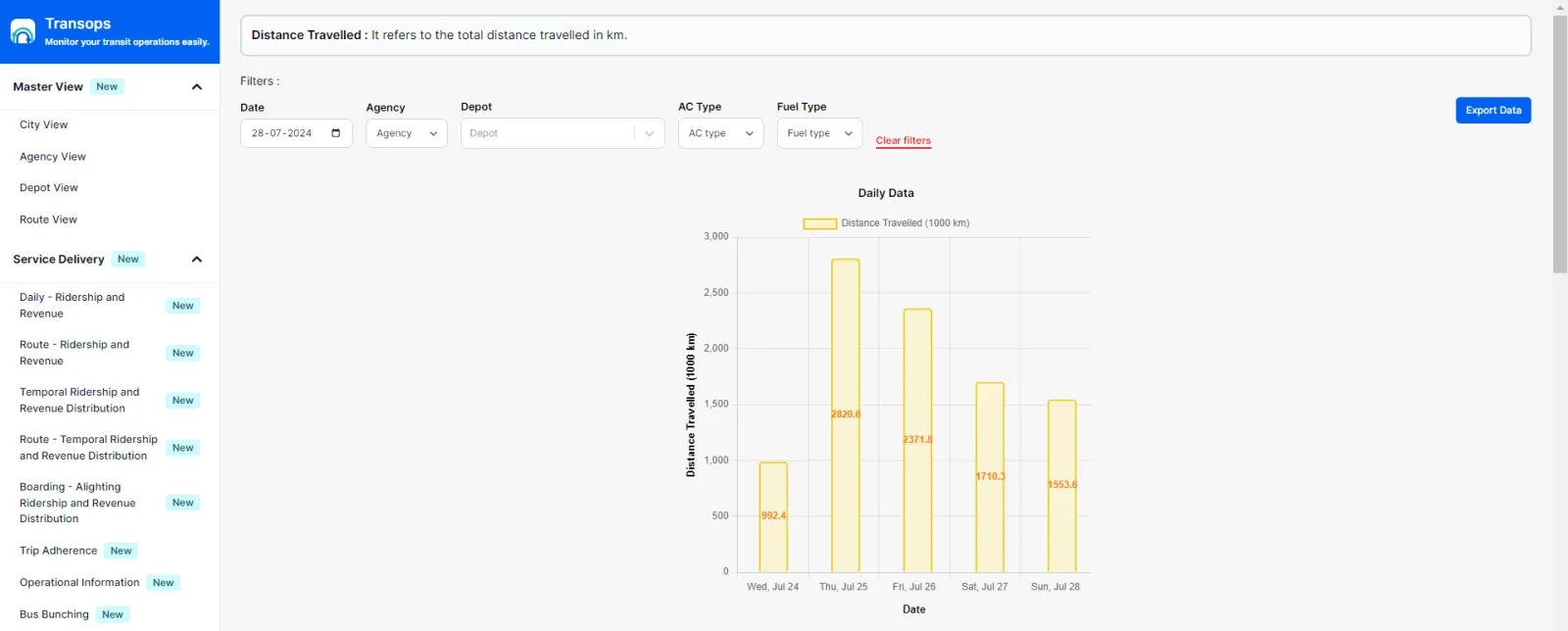Click the Sun, Jul 28 bar
Viewport: 1568px width, 631px height.
pyautogui.click(x=1062, y=486)
